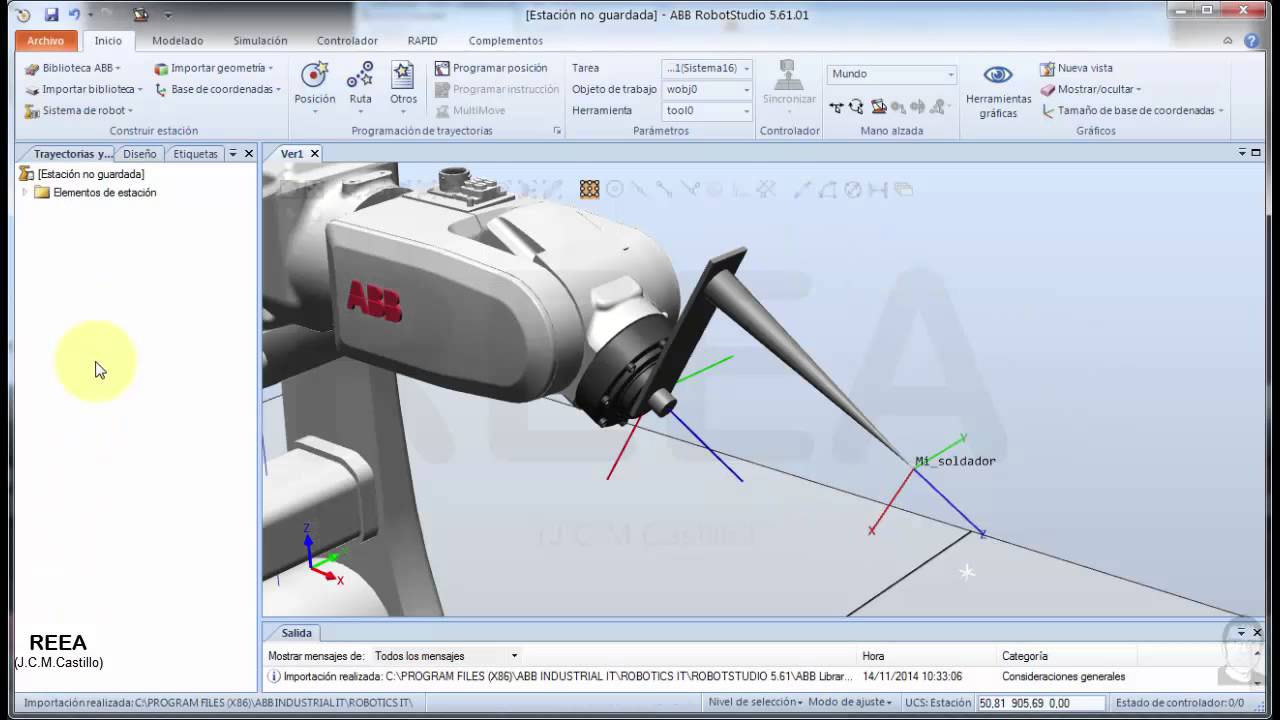This screenshot has width=1280, height=720.
Task: Click the UCS coordinates field
Action: coord(1041,703)
